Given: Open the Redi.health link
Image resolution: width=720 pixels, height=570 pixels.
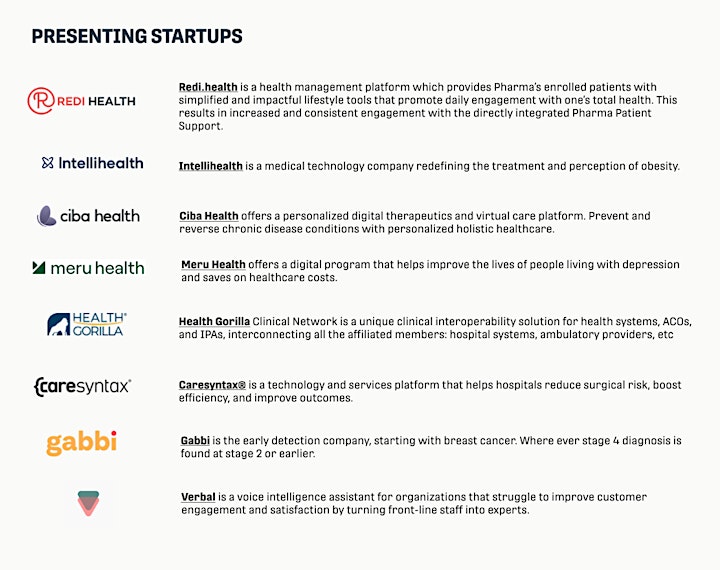Looking at the screenshot, I should tap(208, 87).
